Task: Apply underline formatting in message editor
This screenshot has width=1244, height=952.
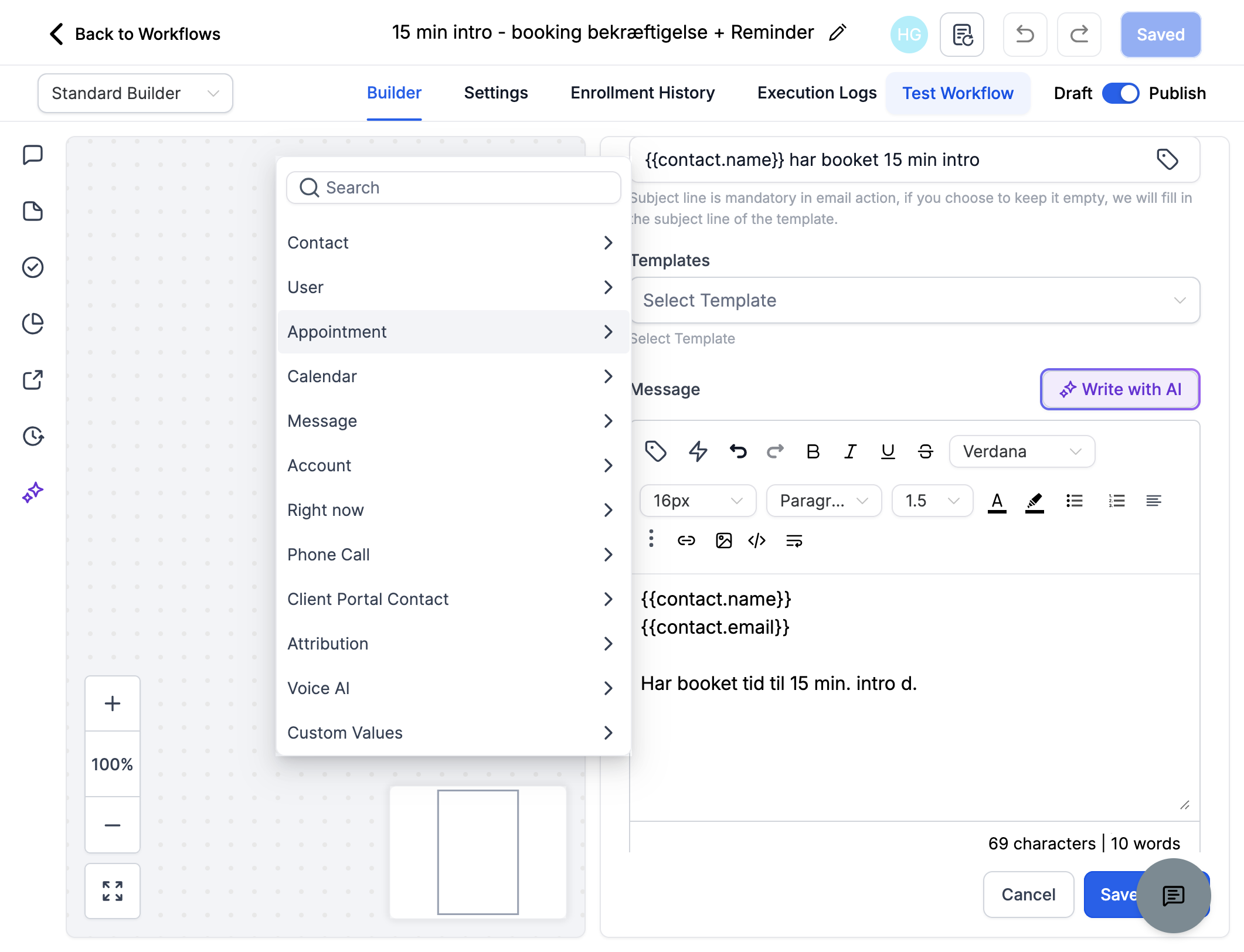Action: pos(888,451)
